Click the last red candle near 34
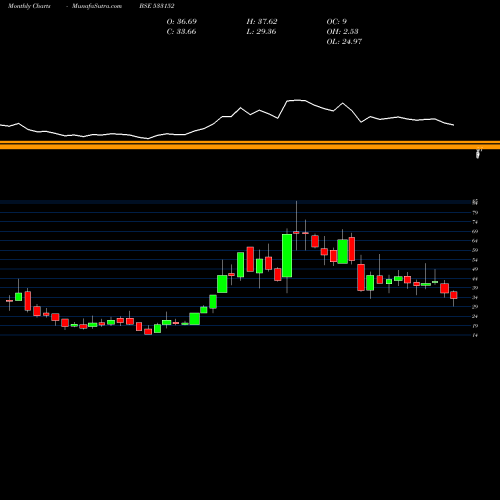The image size is (500, 500). click(454, 295)
